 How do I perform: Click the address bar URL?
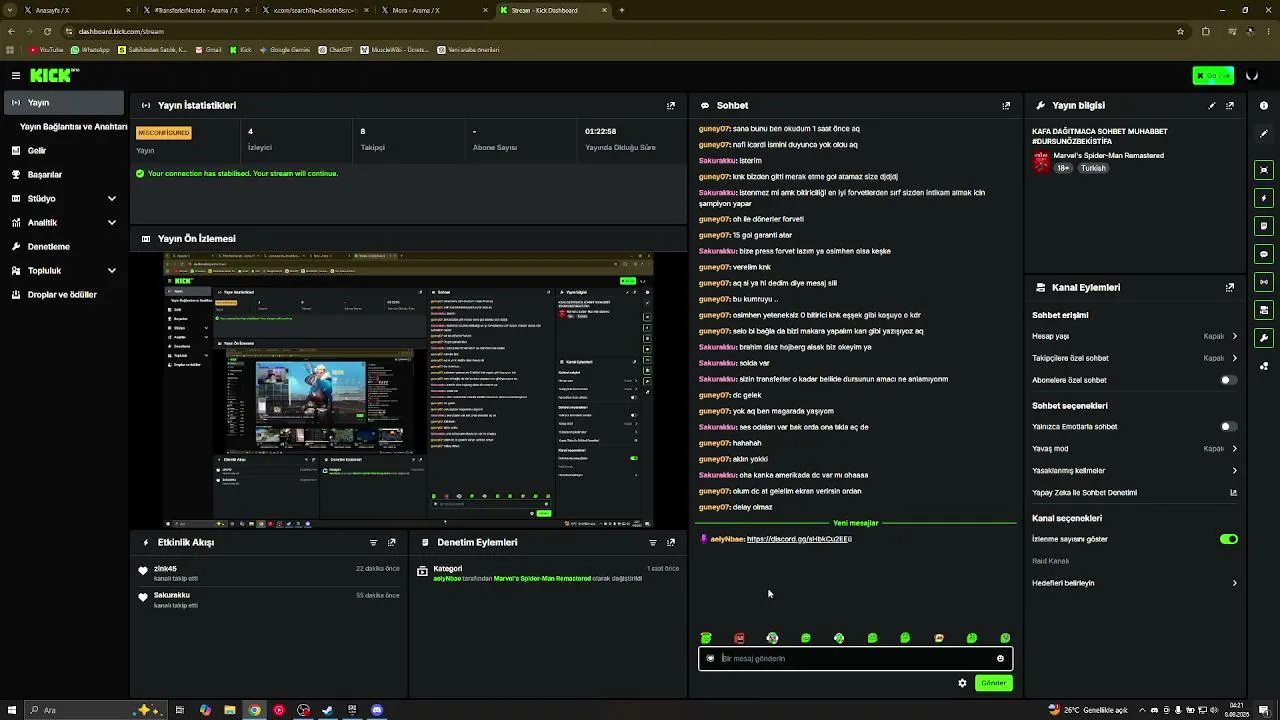coord(121,31)
